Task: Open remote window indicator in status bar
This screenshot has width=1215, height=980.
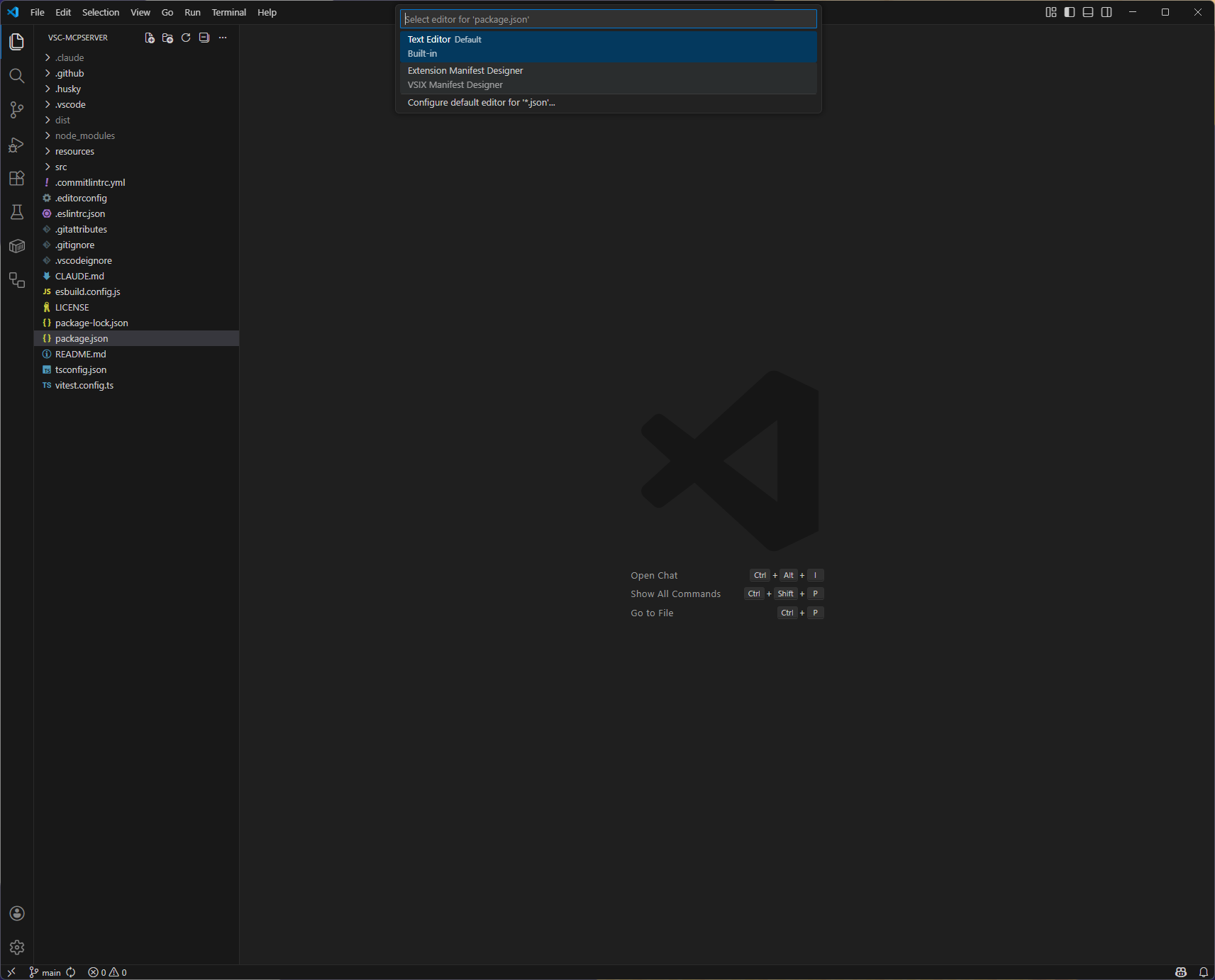Action: 11,972
